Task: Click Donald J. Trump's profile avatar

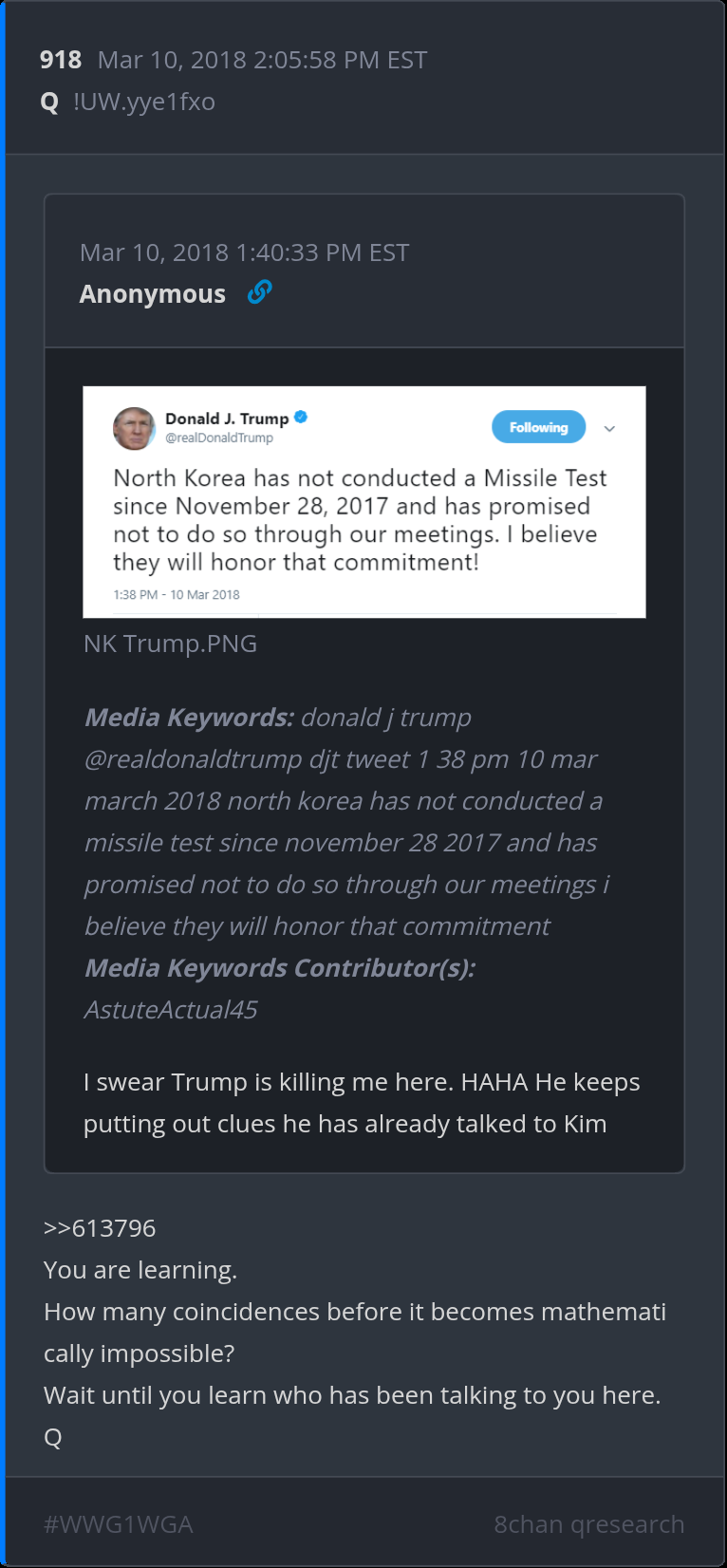Action: (134, 428)
